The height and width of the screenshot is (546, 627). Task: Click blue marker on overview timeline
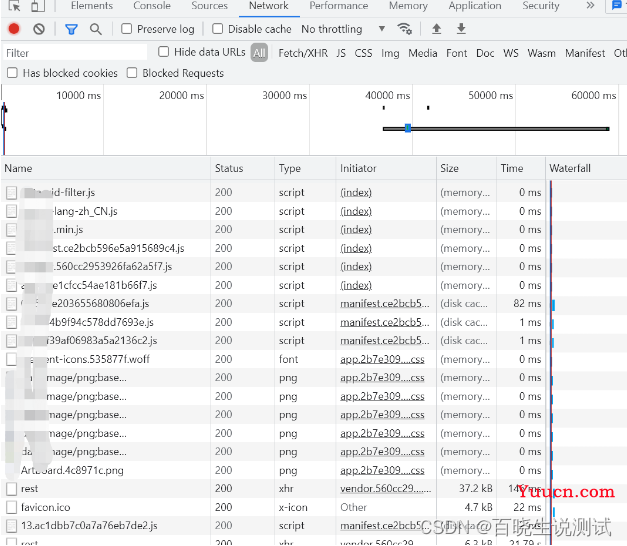[408, 128]
